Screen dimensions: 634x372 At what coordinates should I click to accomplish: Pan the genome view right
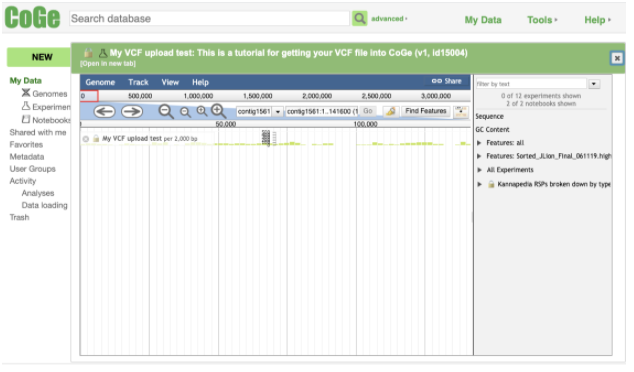[132, 111]
